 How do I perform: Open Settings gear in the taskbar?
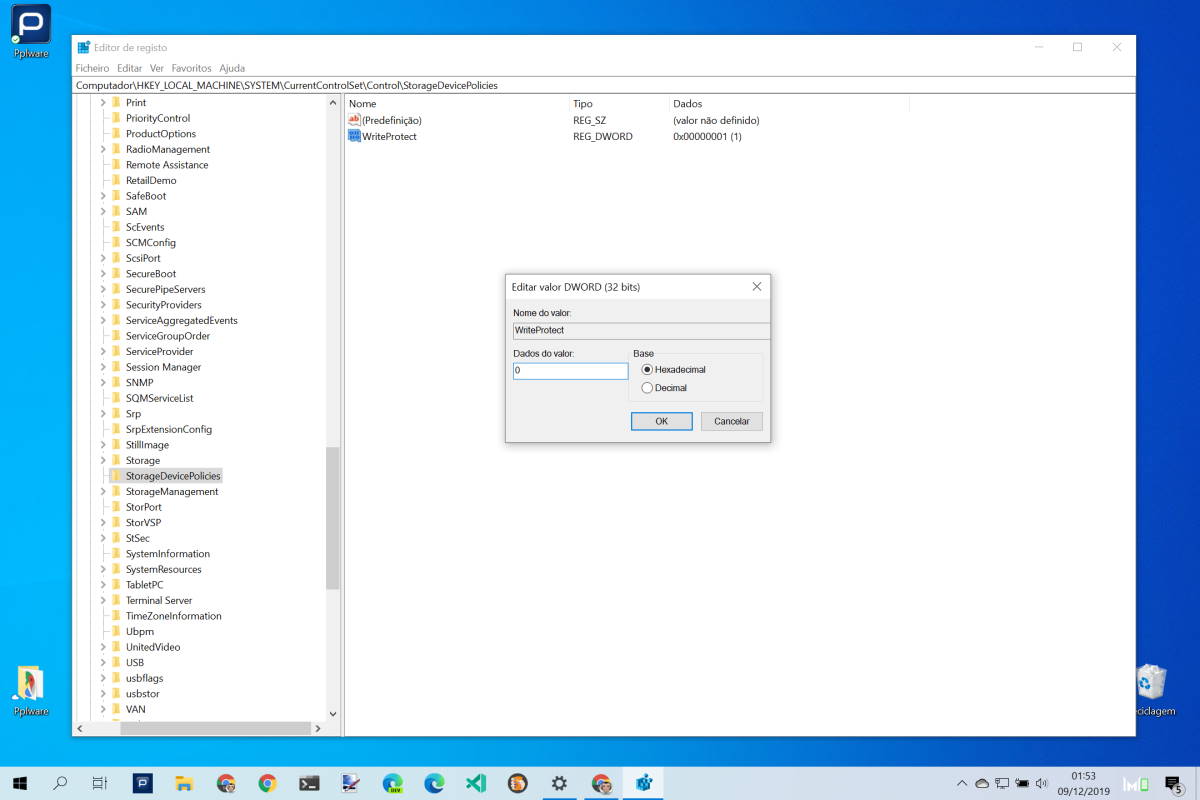click(559, 783)
